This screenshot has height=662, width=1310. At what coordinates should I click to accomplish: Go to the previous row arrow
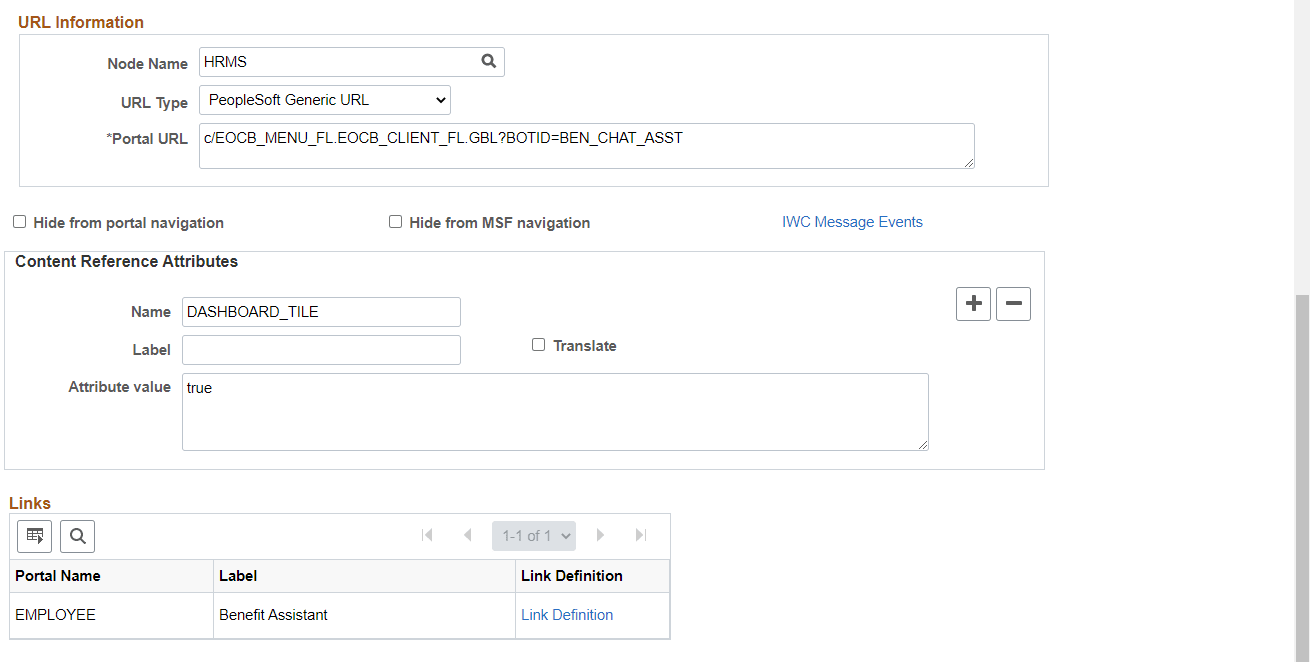click(x=467, y=535)
